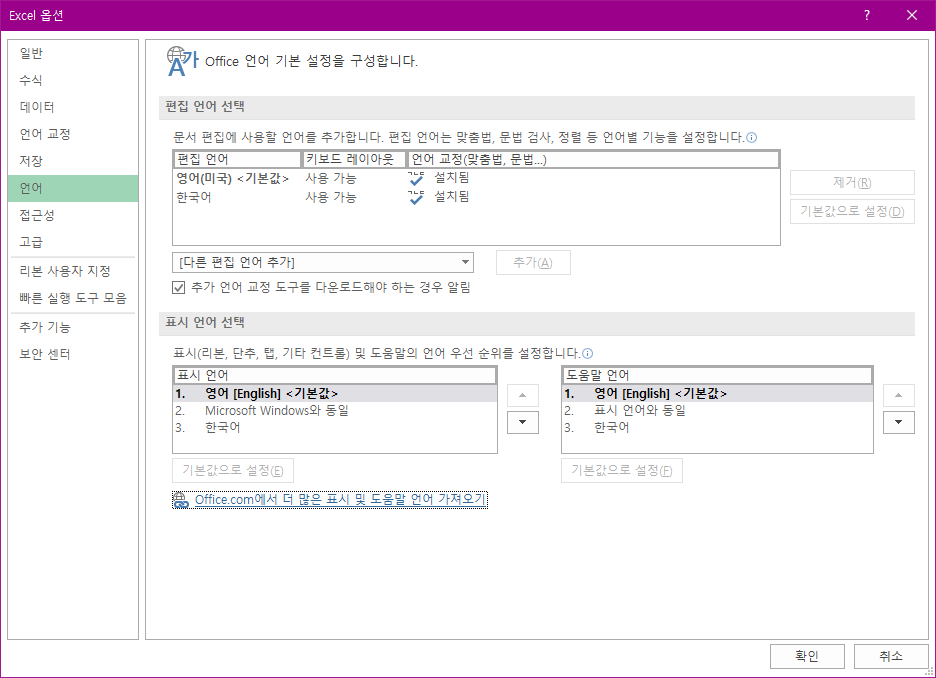Click the info icon after 표시 언어 description

click(587, 354)
